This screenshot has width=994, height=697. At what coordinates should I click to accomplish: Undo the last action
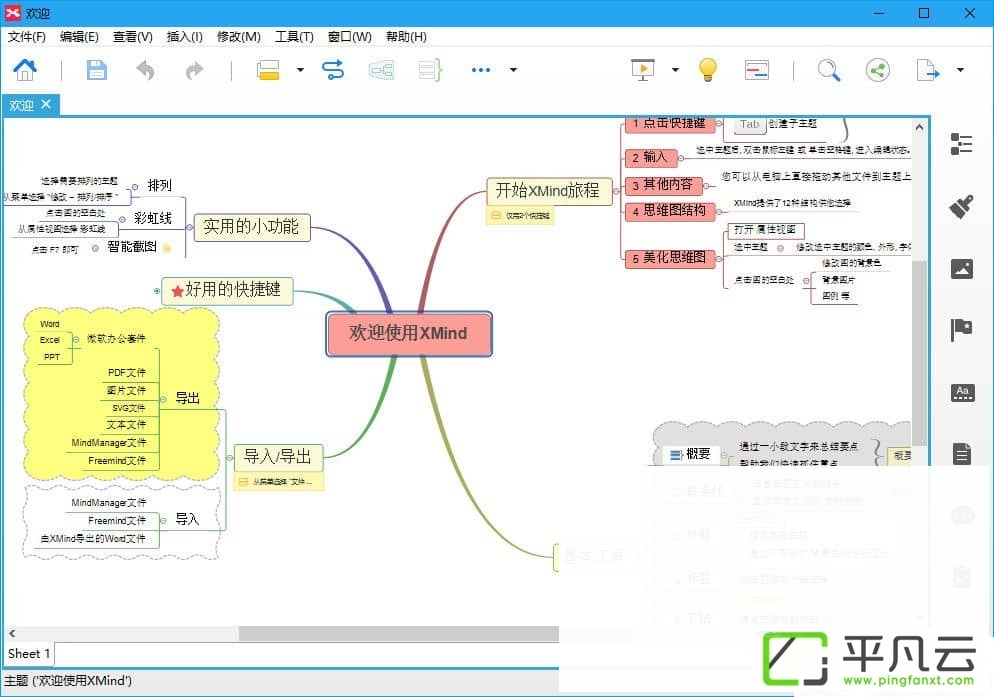click(x=146, y=70)
